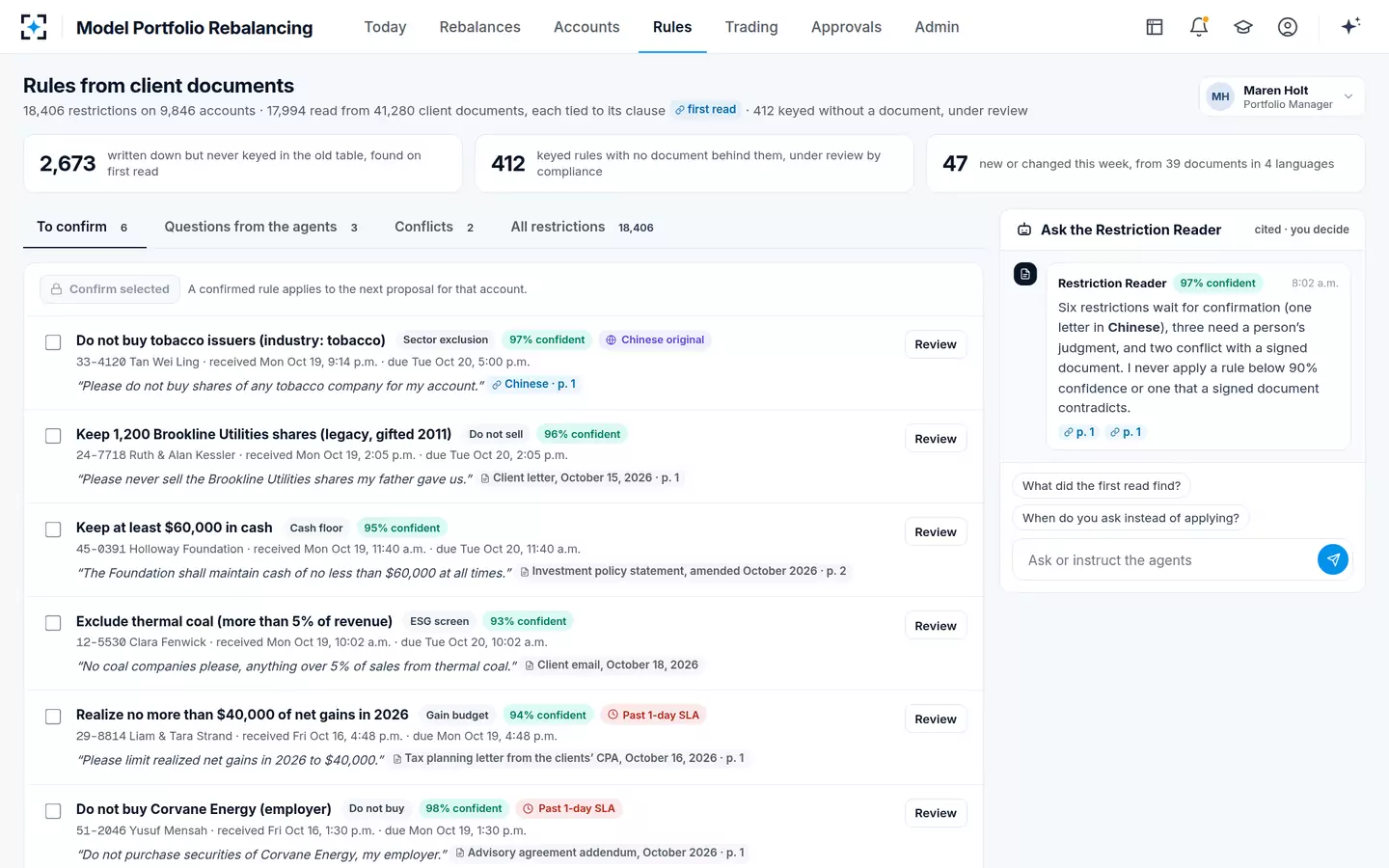Open the Chinese p. 1 source link
The image size is (1389, 868).
(534, 384)
